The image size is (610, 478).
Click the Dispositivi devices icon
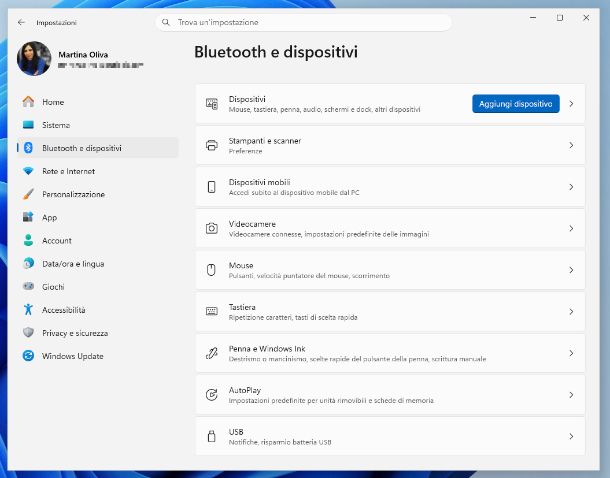[x=212, y=104]
